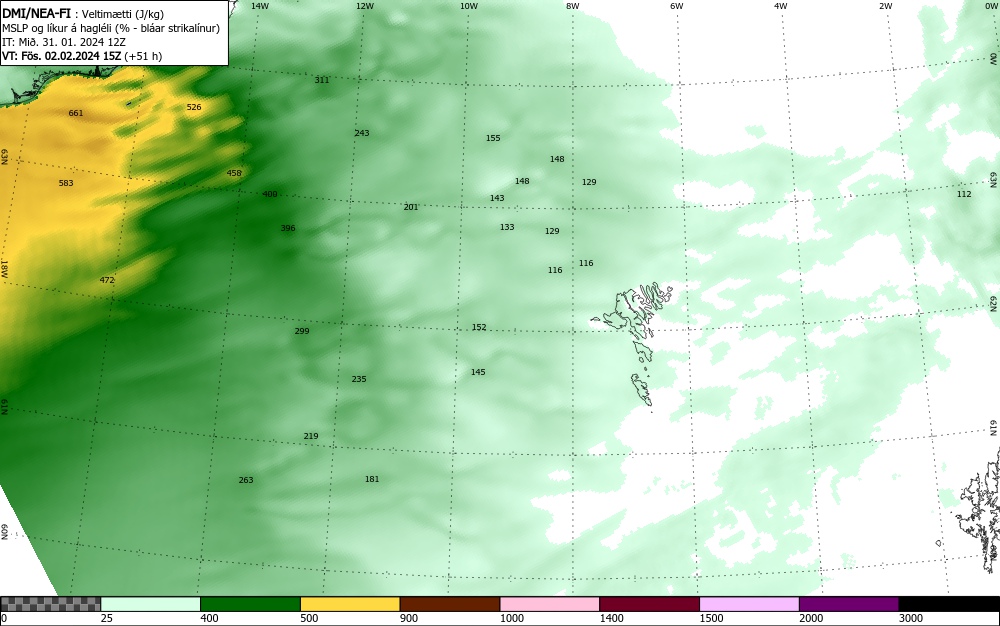The width and height of the screenshot is (1000, 626).
Task: Click the 299 value label
Action: click(302, 331)
